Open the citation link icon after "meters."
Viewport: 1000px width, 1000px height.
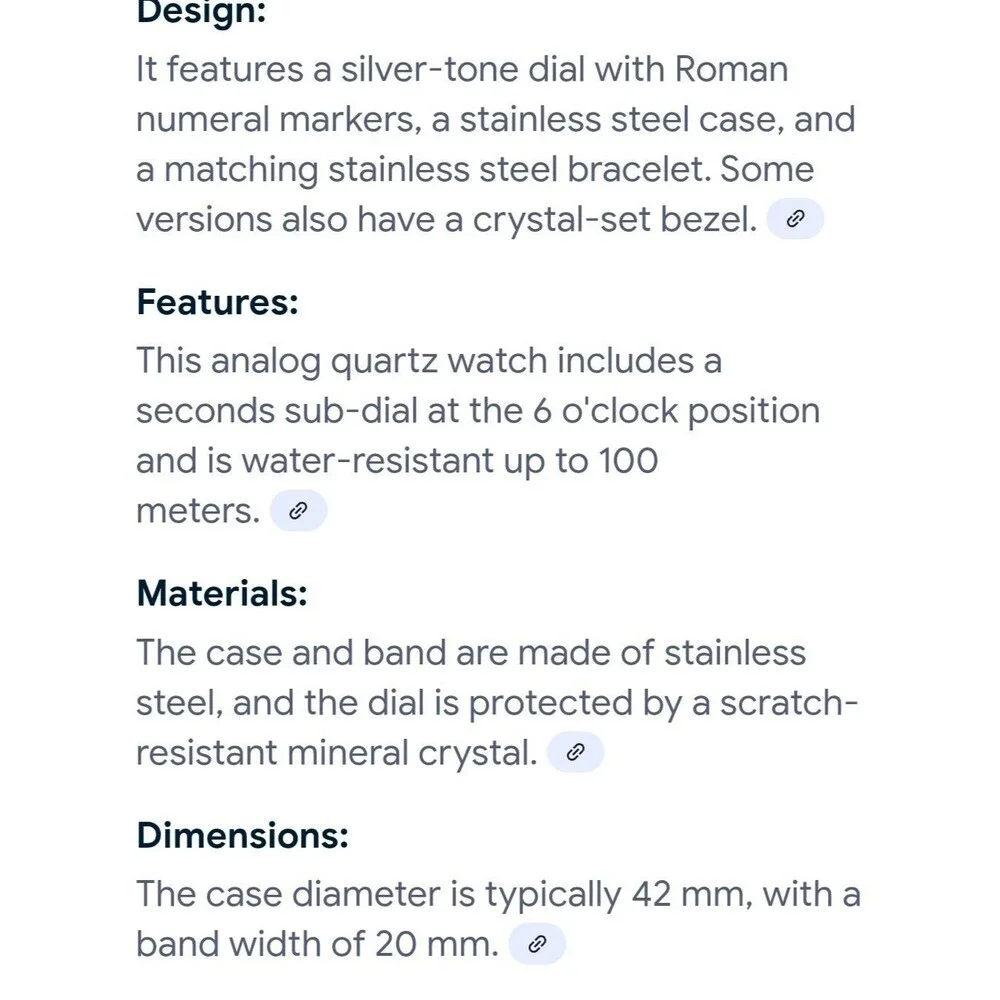[x=298, y=511]
